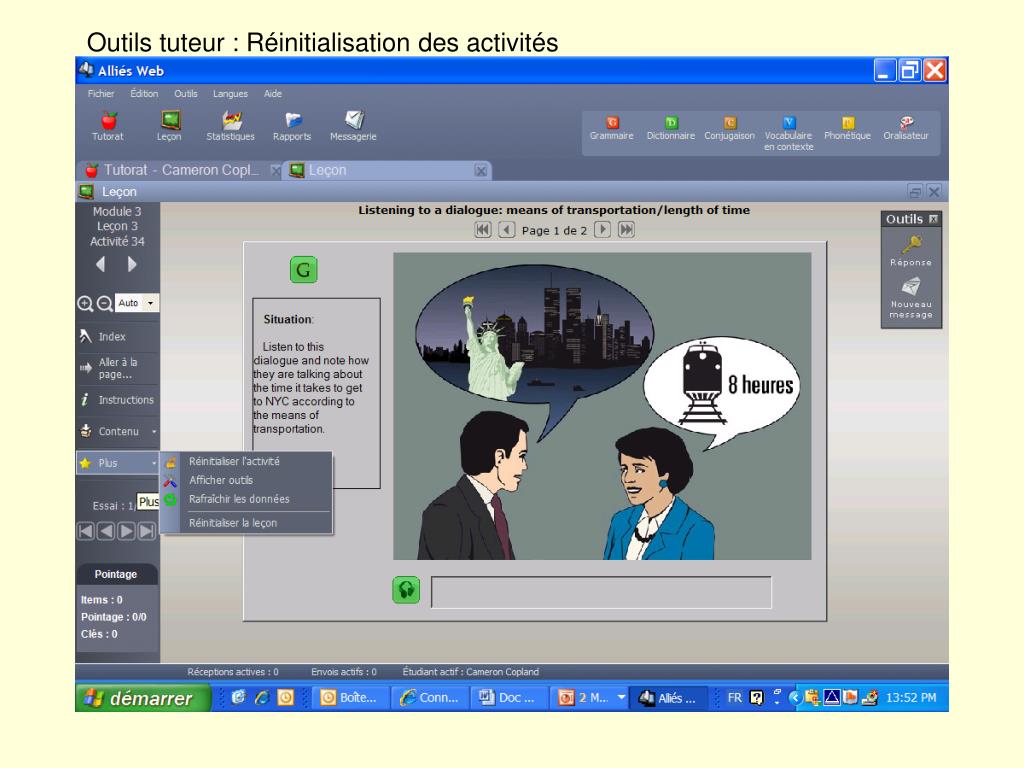Click first-attempt button under Essai
The height and width of the screenshot is (768, 1024).
coord(86,531)
